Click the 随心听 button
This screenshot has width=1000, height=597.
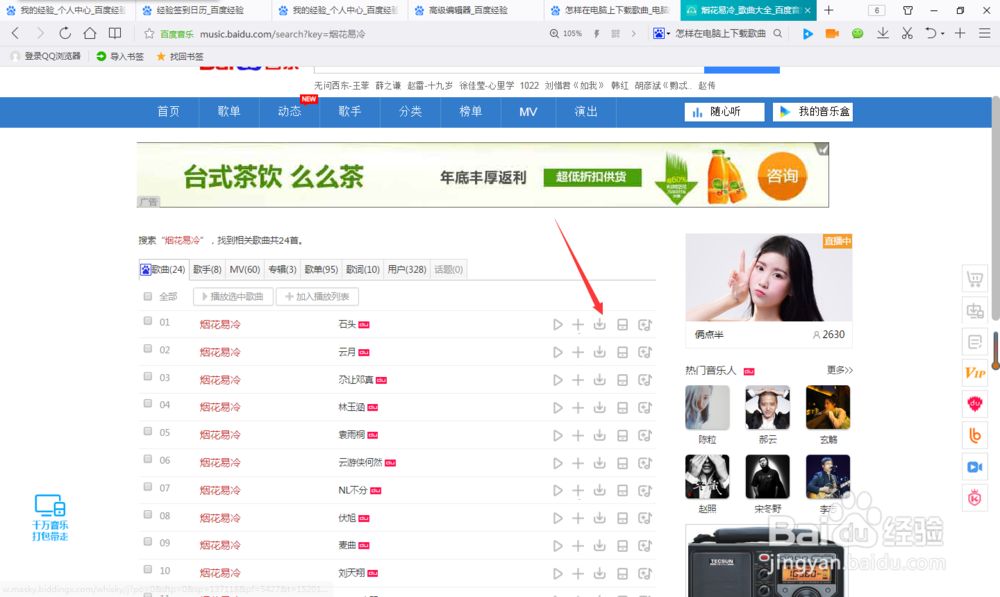[x=724, y=112]
